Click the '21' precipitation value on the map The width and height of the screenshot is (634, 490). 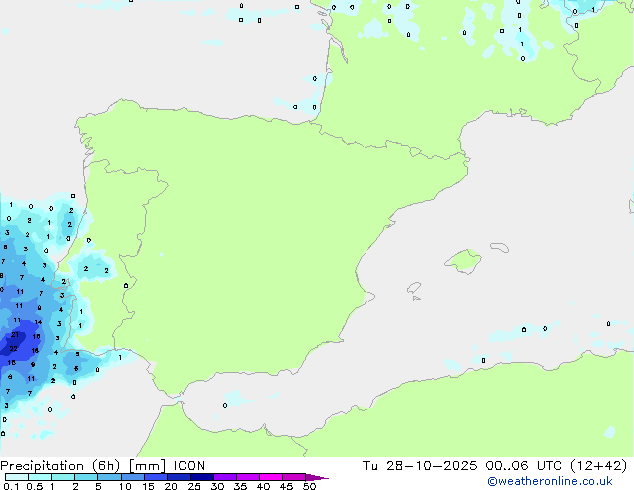[x=15, y=334]
